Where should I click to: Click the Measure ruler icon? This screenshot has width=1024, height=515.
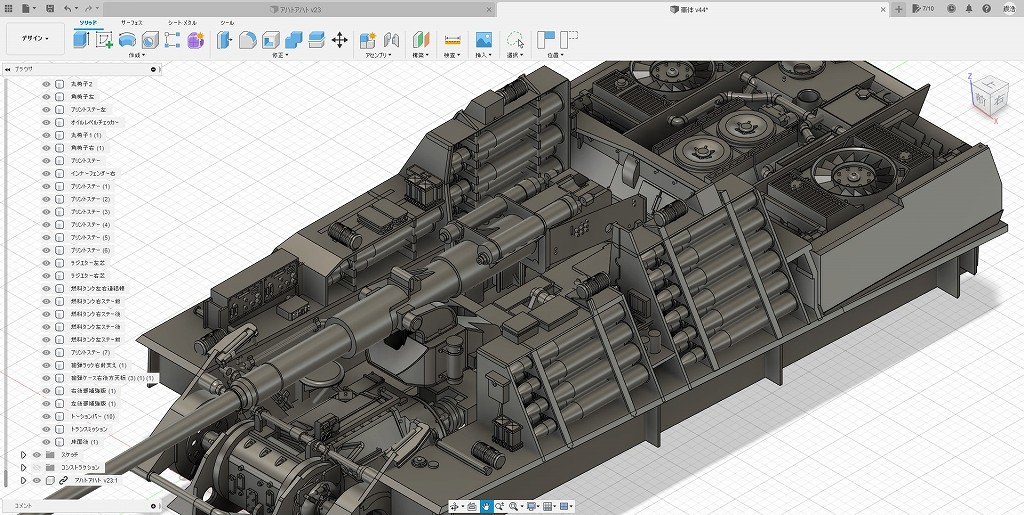[452, 40]
